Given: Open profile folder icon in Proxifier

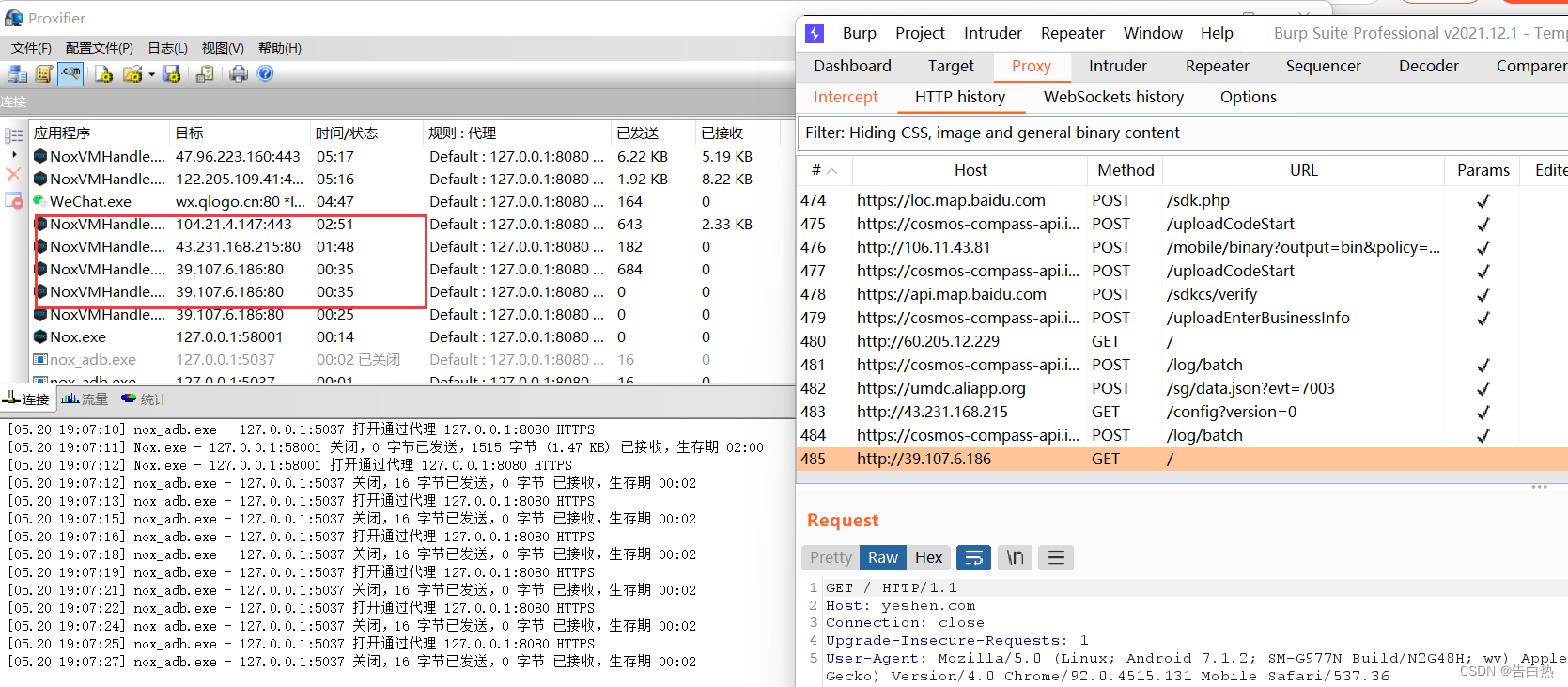Looking at the screenshot, I should pyautogui.click(x=132, y=73).
